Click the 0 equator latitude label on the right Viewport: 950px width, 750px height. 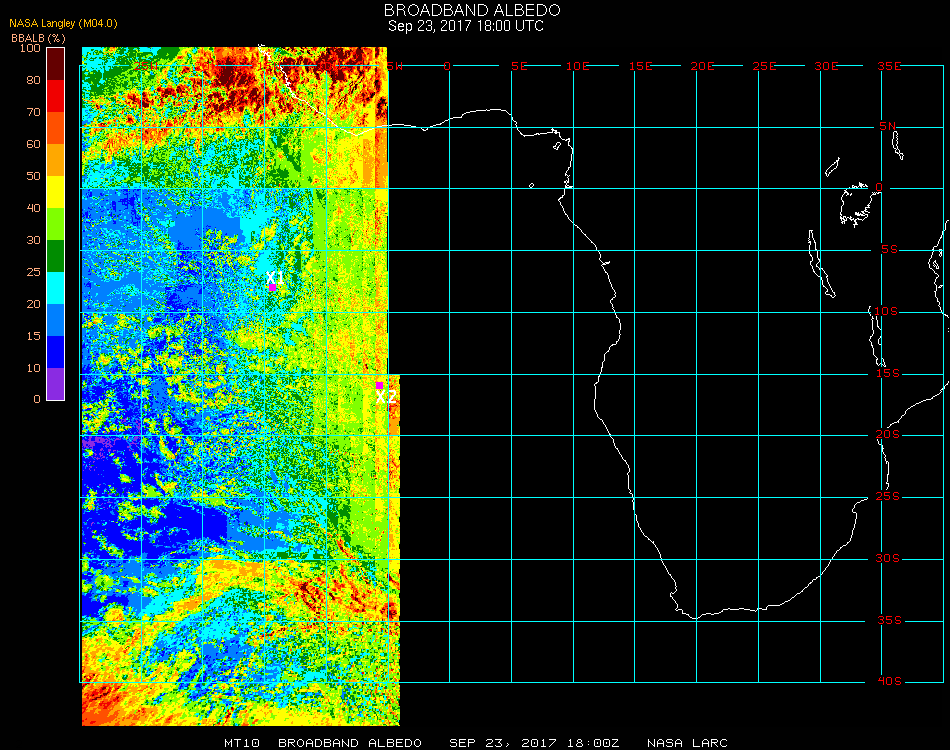click(x=879, y=187)
